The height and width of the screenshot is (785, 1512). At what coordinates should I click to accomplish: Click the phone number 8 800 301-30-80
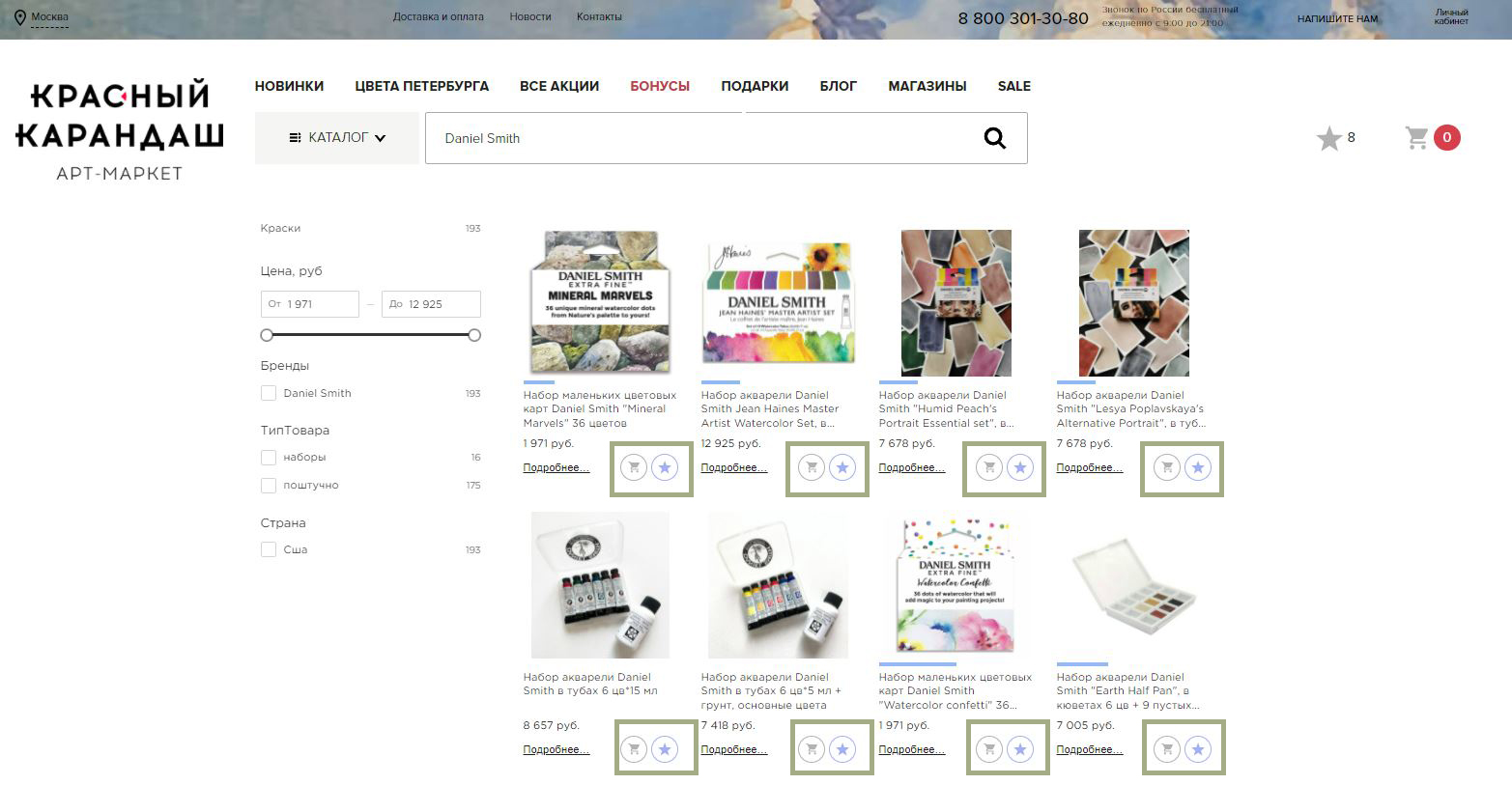(1023, 18)
